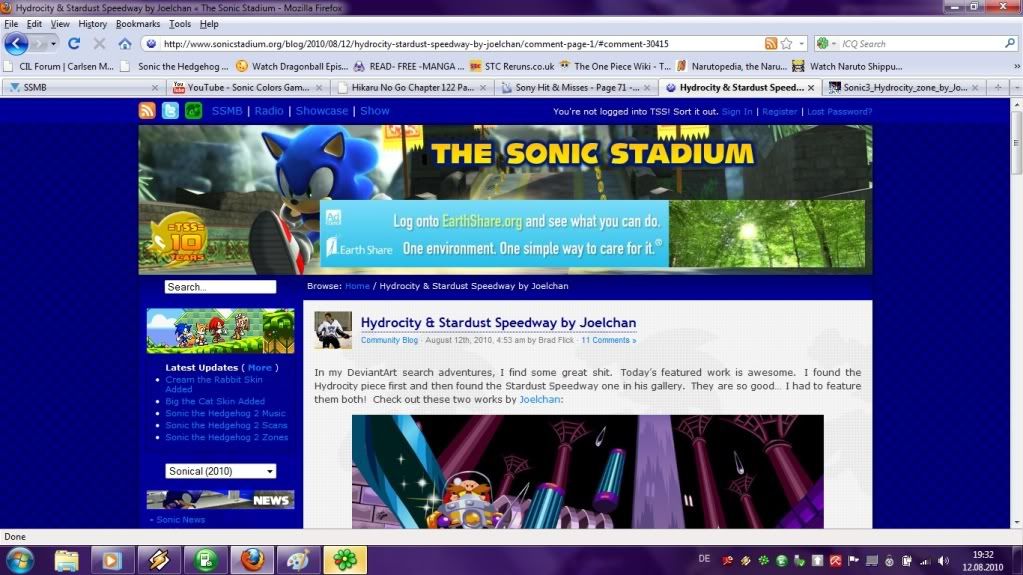Bookmark this page with the star icon
Image resolution: width=1023 pixels, height=575 pixels.
coord(787,44)
